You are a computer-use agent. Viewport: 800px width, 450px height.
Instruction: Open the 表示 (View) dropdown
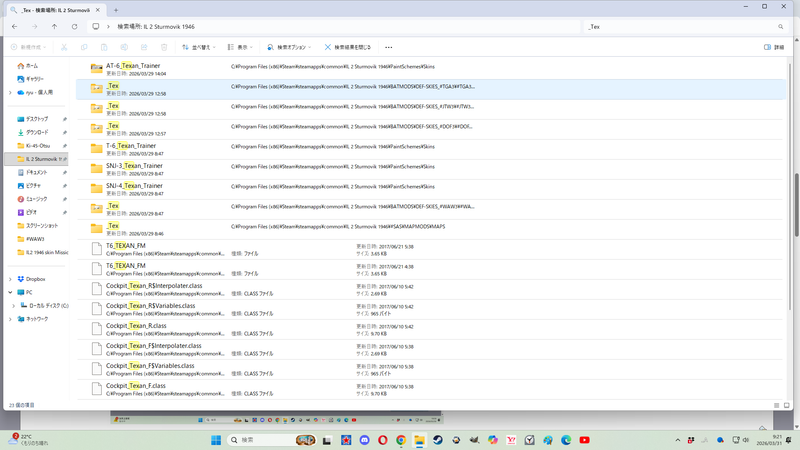[x=240, y=47]
